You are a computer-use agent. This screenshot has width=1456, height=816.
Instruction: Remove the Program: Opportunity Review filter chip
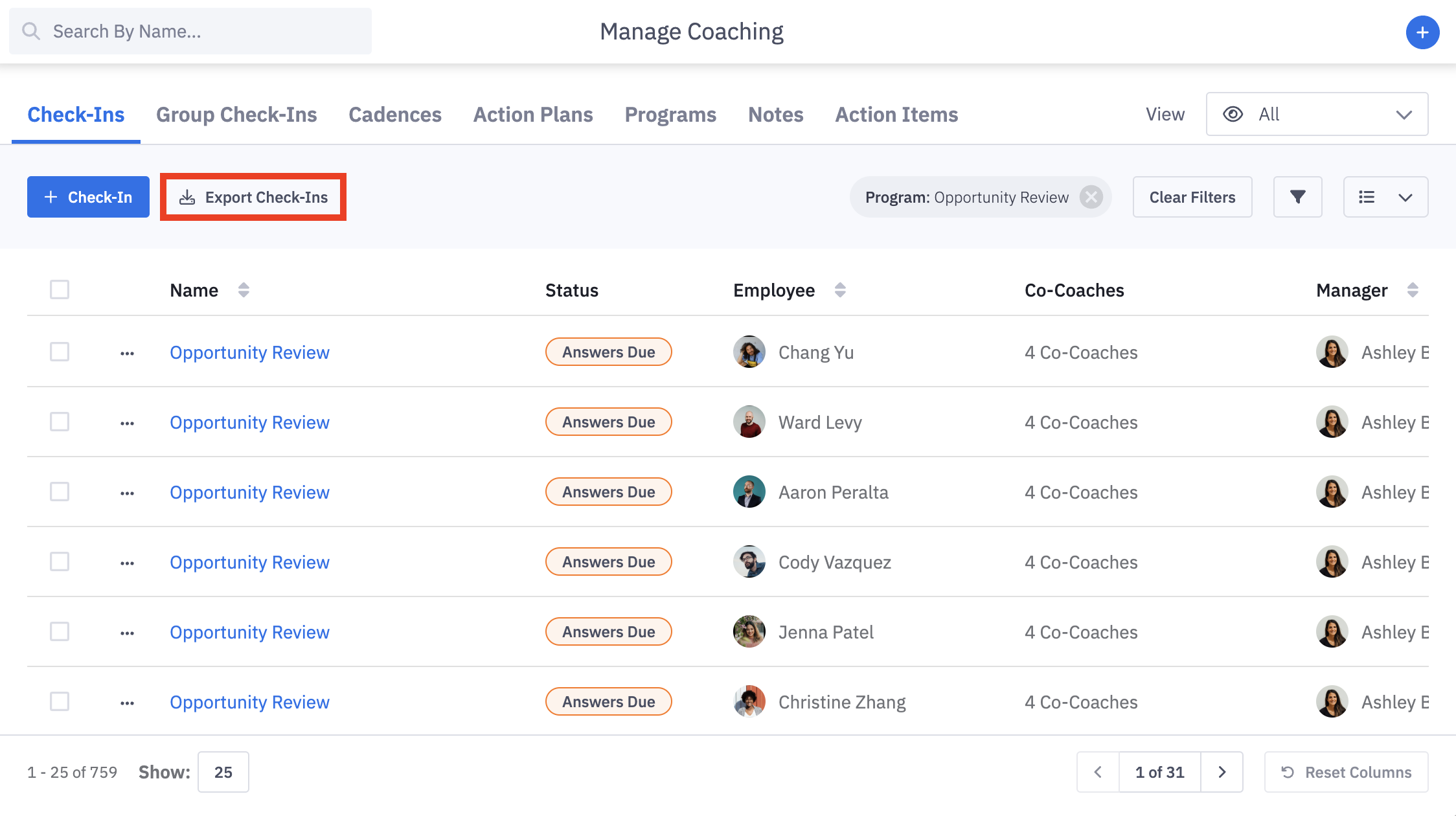click(x=1091, y=197)
